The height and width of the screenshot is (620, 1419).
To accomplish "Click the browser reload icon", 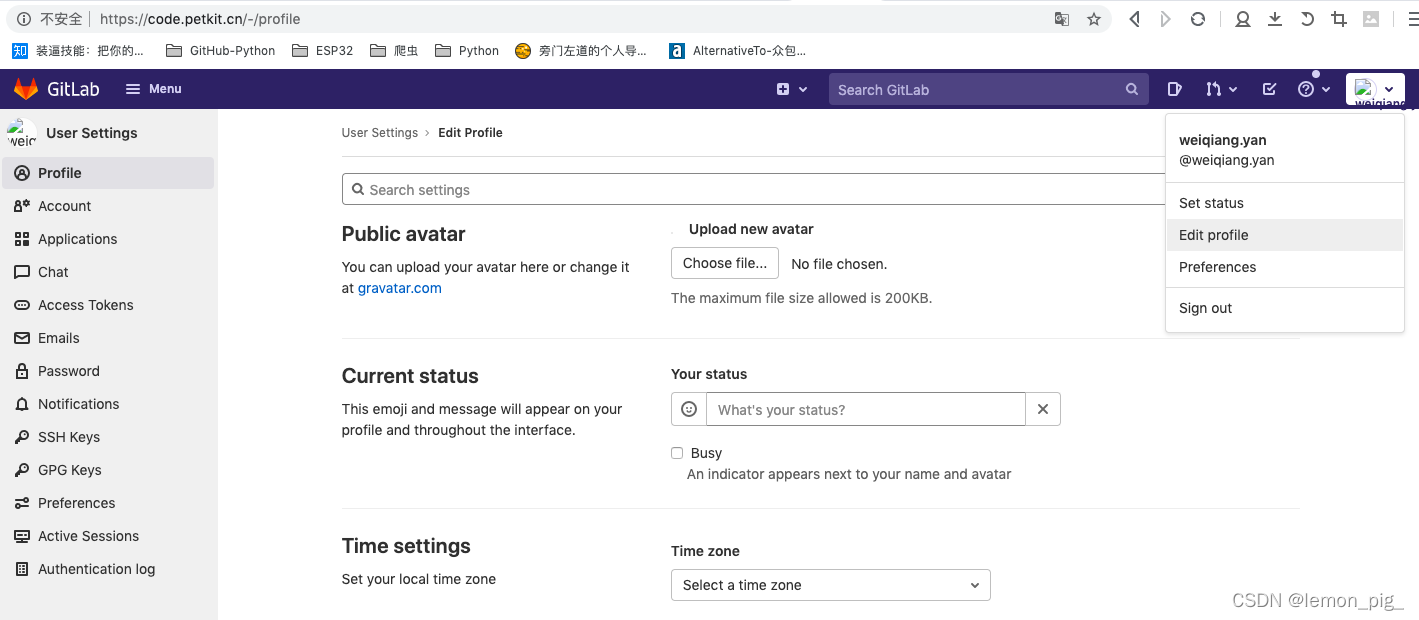I will point(1198,19).
